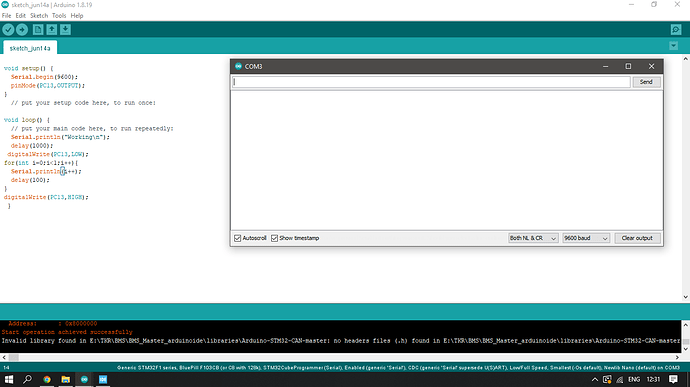Open the notification center icon
This screenshot has width=690, height=387.
click(x=673, y=380)
